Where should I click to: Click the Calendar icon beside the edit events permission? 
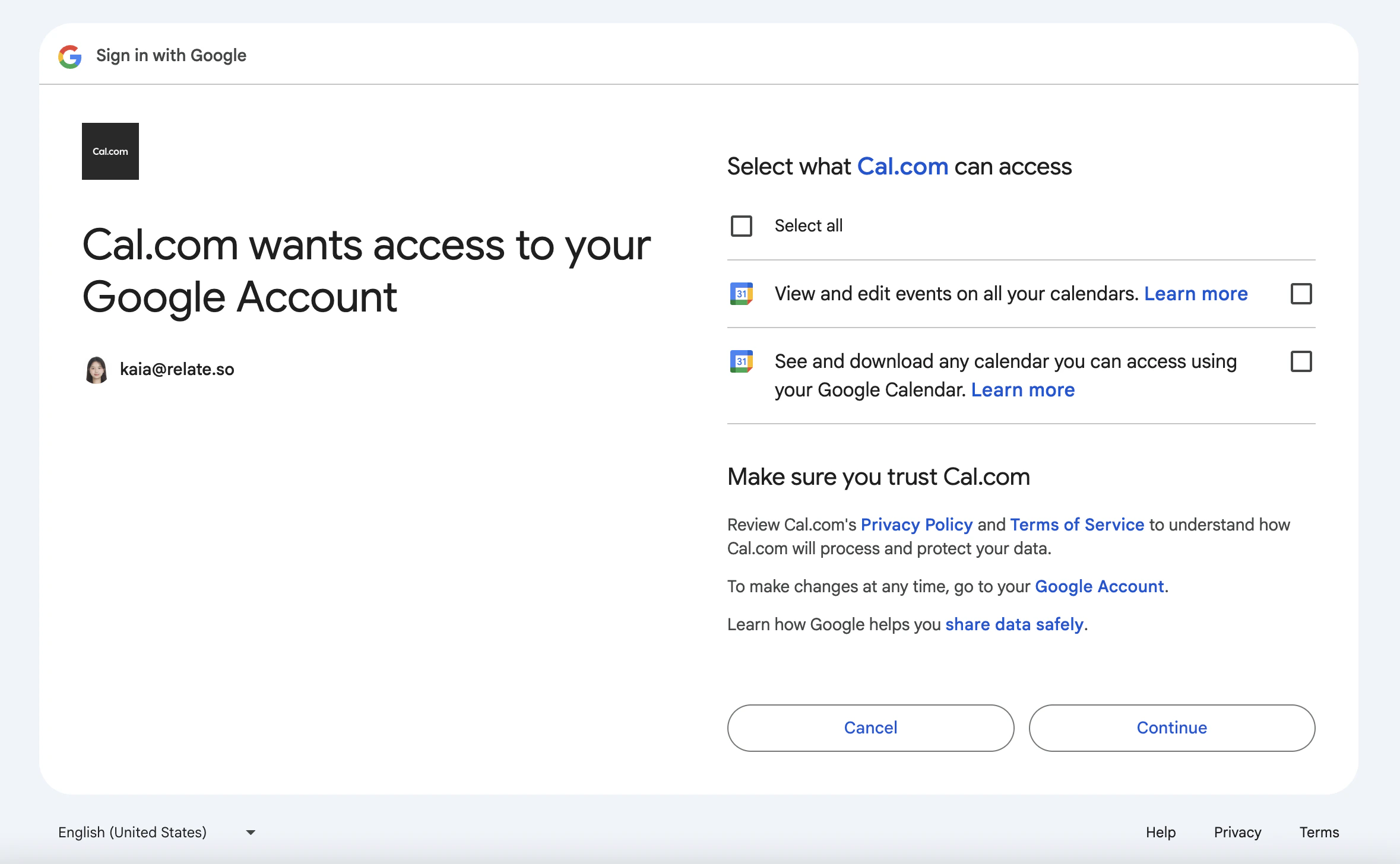tap(742, 293)
